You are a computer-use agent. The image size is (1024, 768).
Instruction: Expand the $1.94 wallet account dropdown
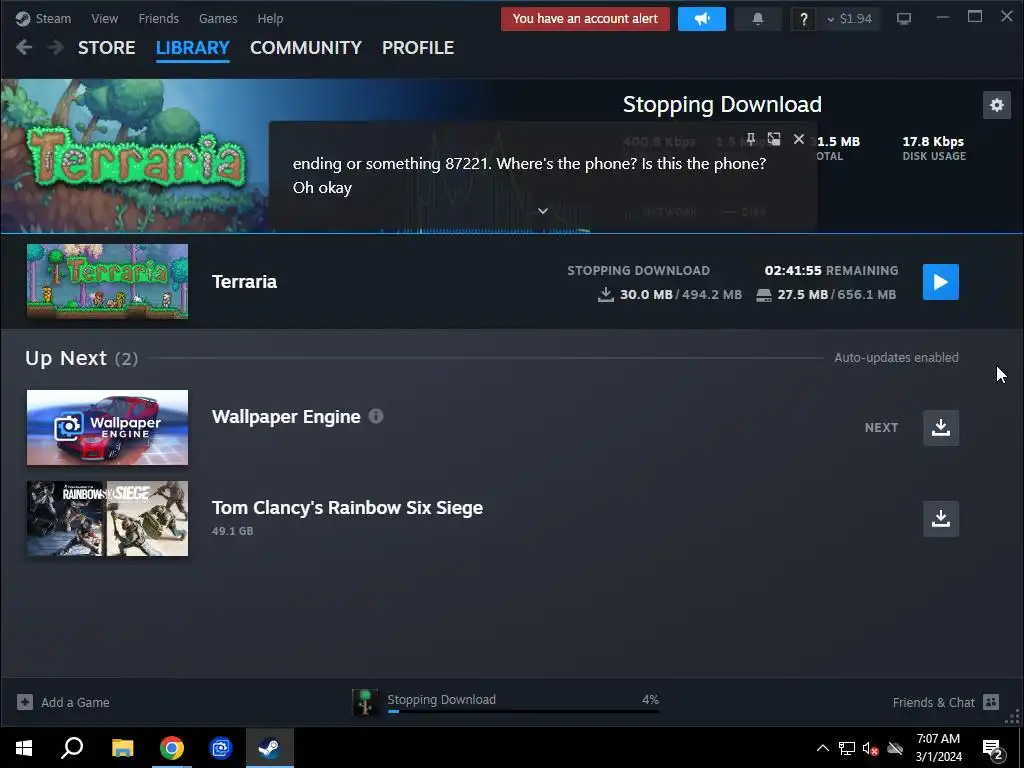tap(849, 19)
